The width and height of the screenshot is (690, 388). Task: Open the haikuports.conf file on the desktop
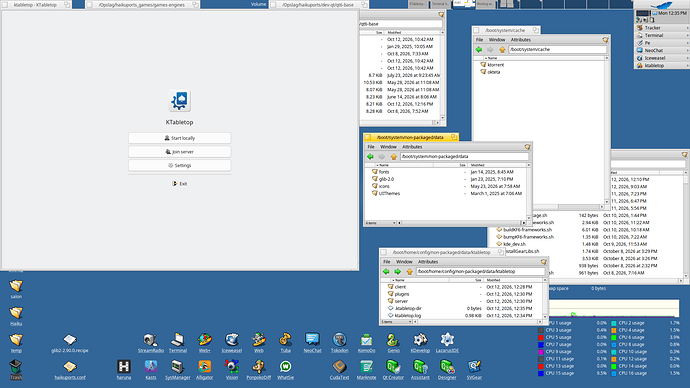point(70,370)
